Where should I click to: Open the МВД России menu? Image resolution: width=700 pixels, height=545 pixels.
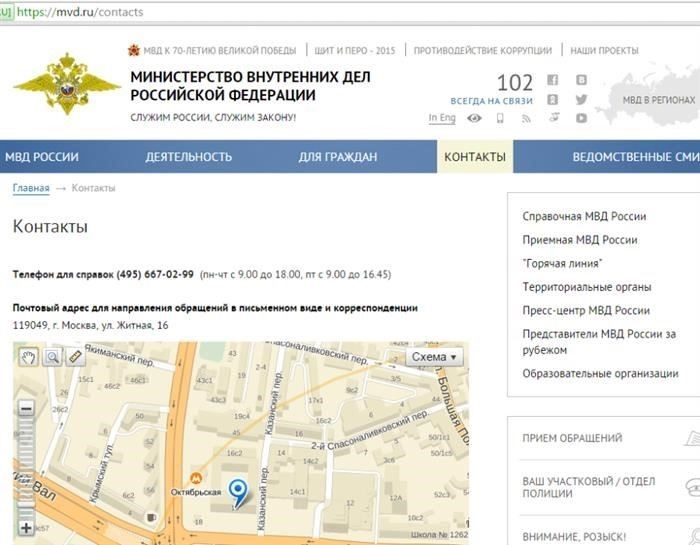pos(42,157)
